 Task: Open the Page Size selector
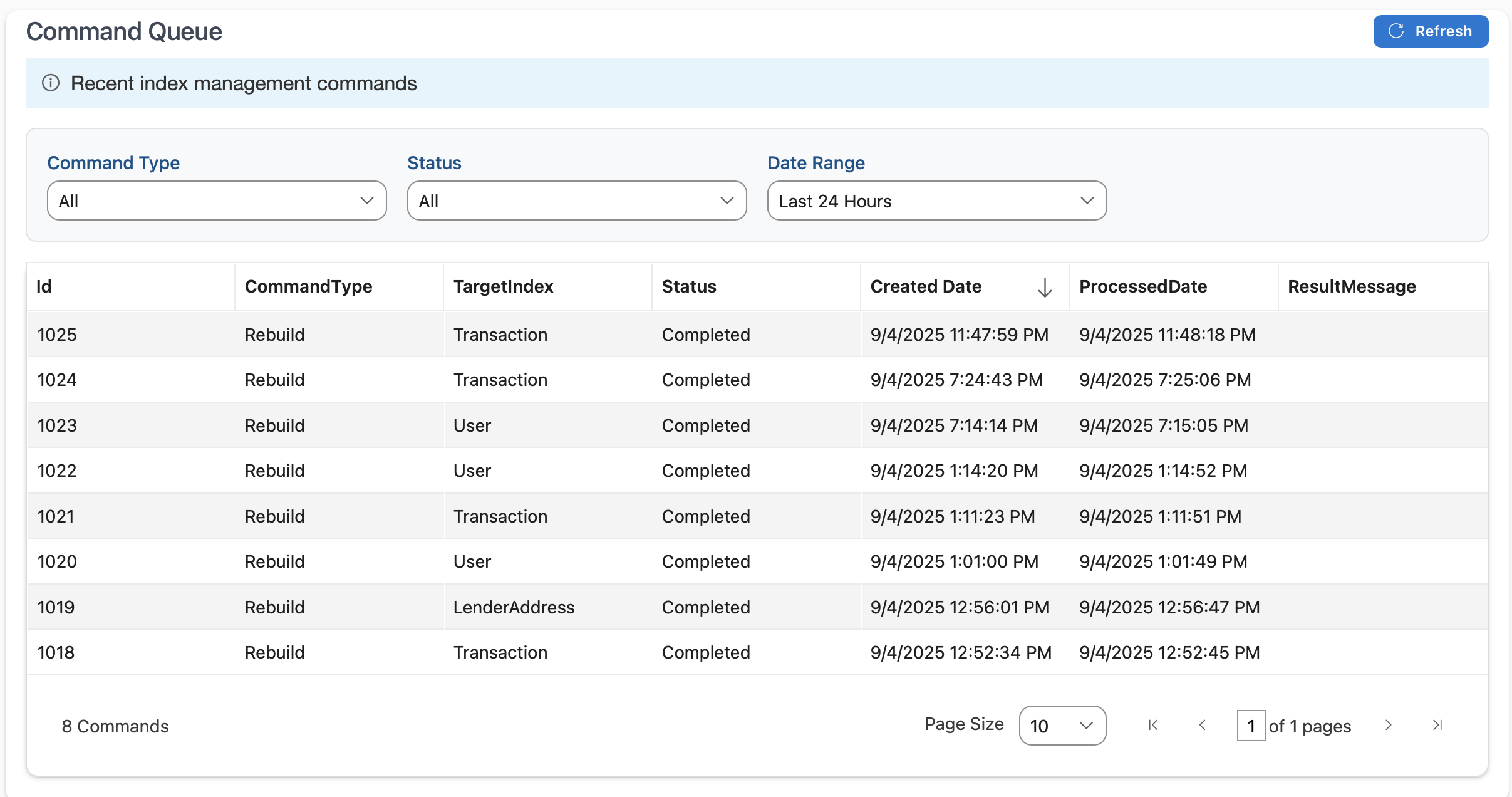1062,726
